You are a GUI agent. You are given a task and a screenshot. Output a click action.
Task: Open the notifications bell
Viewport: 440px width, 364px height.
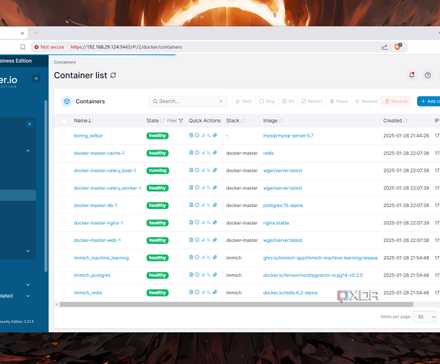[412, 75]
